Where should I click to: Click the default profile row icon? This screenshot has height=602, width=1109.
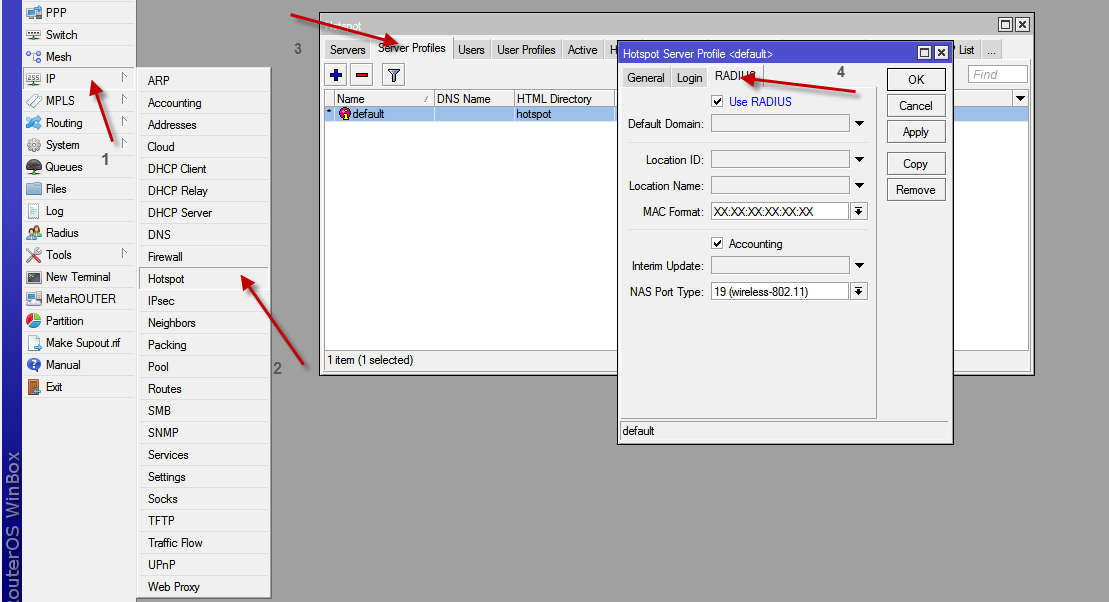344,113
